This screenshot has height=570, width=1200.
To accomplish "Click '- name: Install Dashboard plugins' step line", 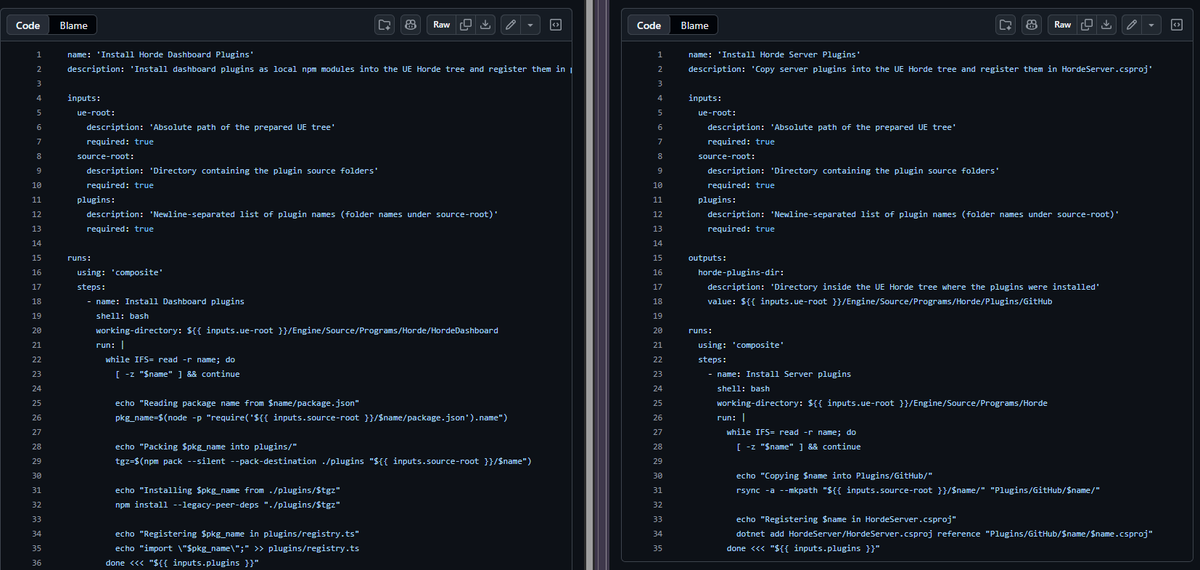I will coord(165,300).
